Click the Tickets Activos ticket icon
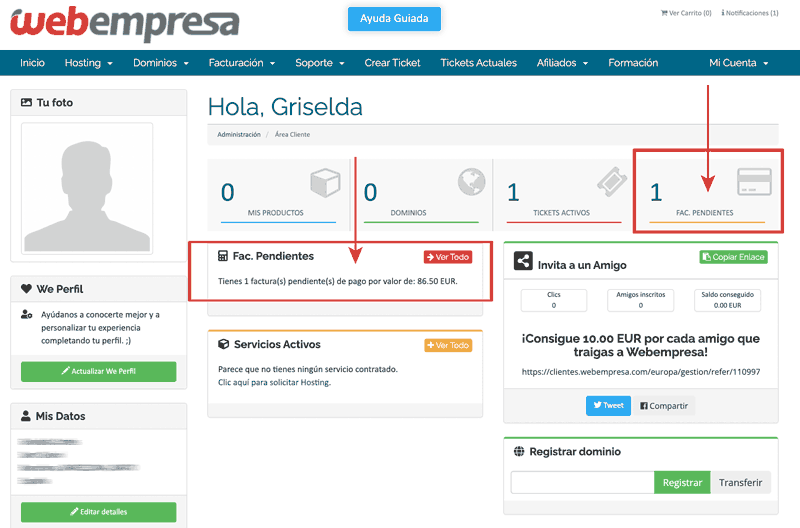800x528 pixels. point(612,182)
